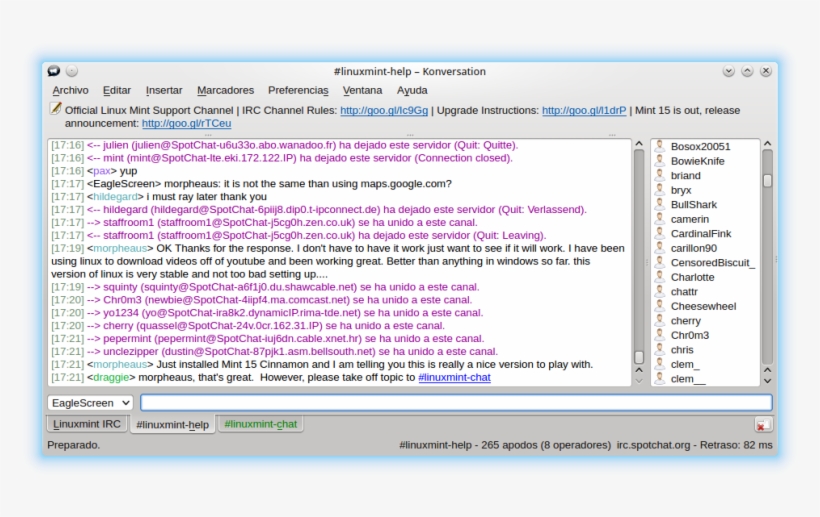Click user icon beside briand
820x517 pixels.
click(x=659, y=175)
